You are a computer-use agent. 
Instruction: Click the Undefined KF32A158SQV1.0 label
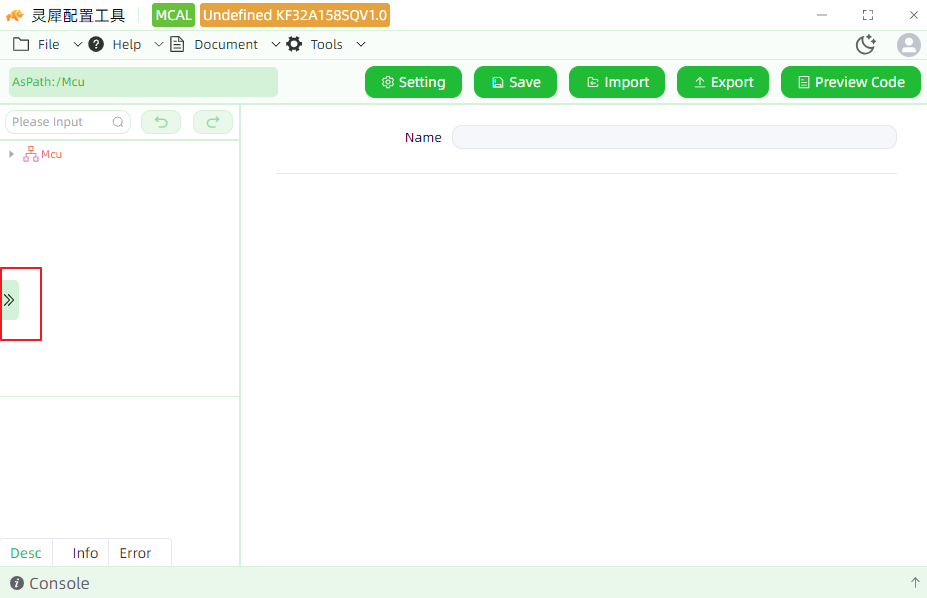(x=295, y=15)
